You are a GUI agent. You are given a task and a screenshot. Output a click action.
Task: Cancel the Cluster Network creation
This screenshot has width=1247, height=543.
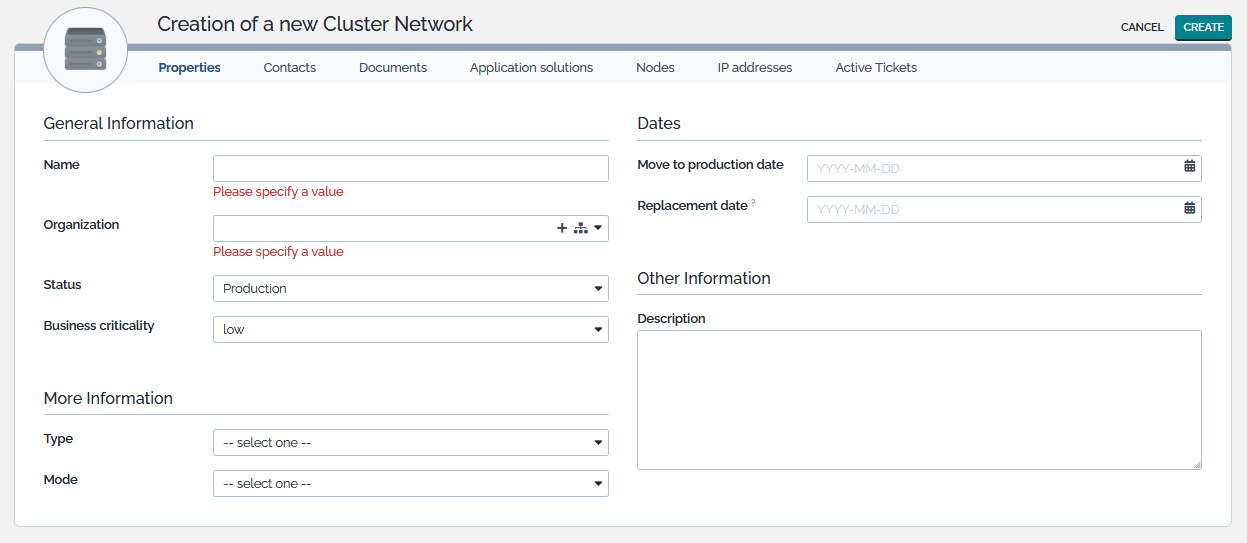click(x=1141, y=27)
